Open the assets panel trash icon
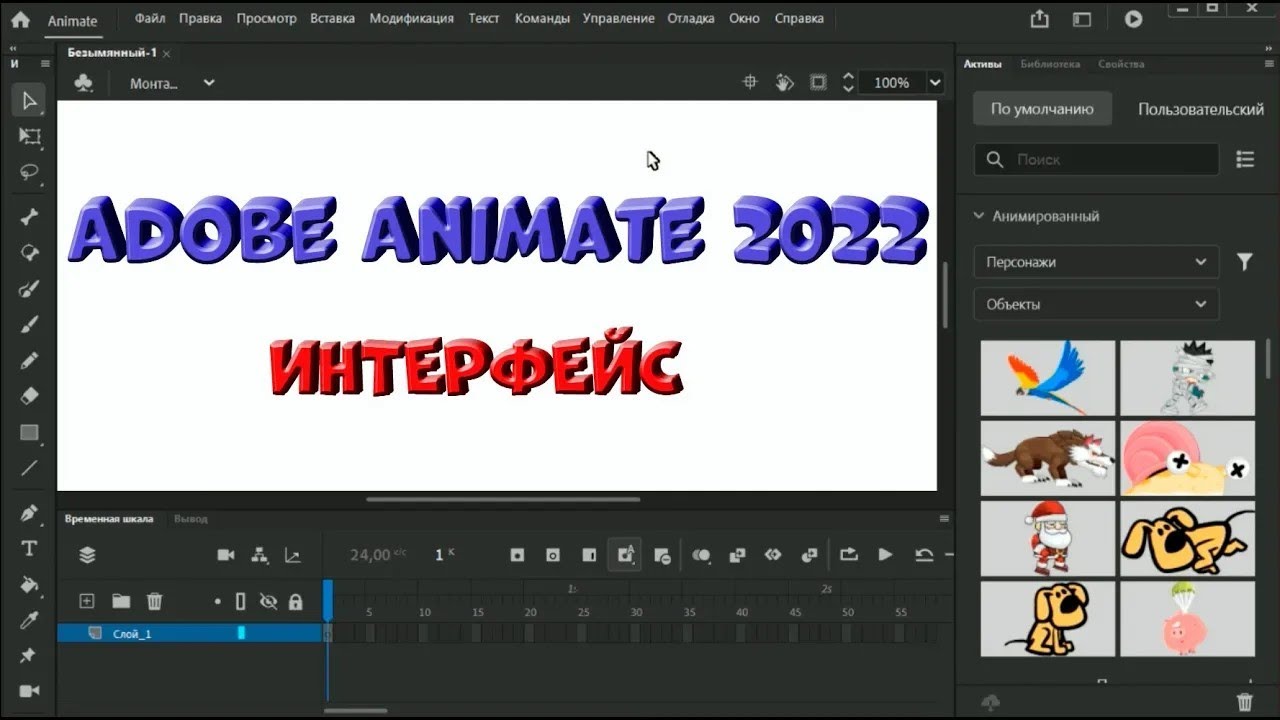 click(1245, 702)
